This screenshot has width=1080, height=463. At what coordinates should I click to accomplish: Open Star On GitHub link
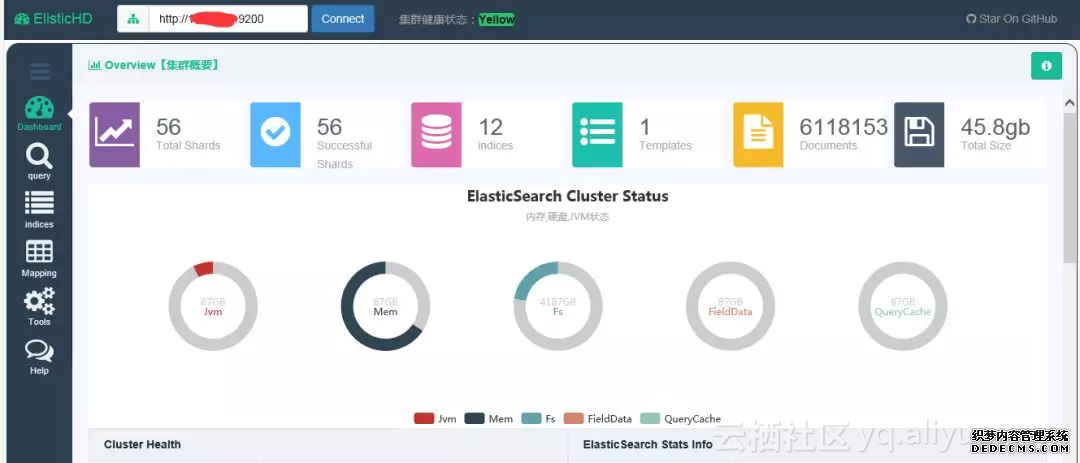click(x=1011, y=19)
